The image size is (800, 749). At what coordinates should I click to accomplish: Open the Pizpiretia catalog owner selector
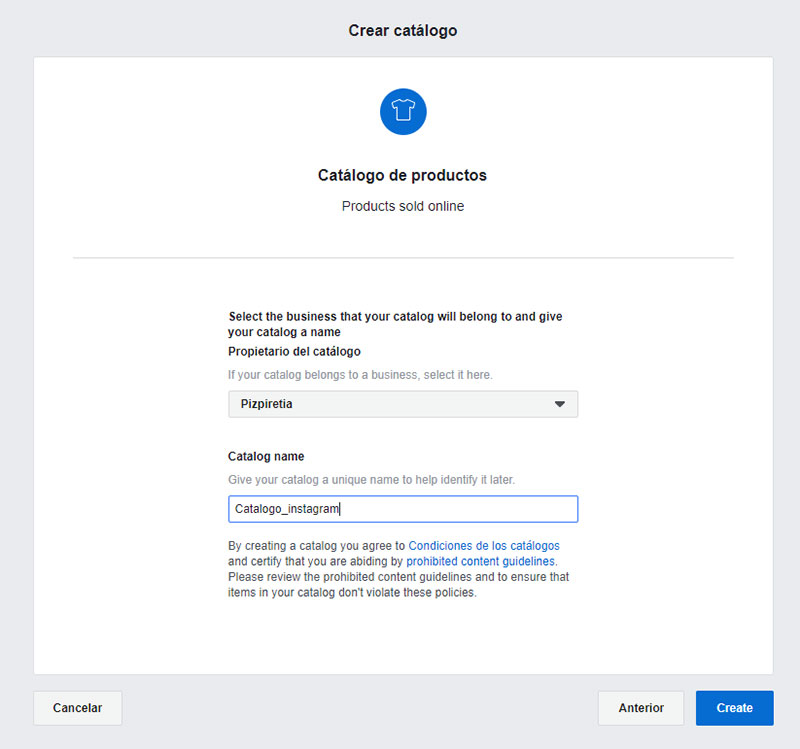403,404
